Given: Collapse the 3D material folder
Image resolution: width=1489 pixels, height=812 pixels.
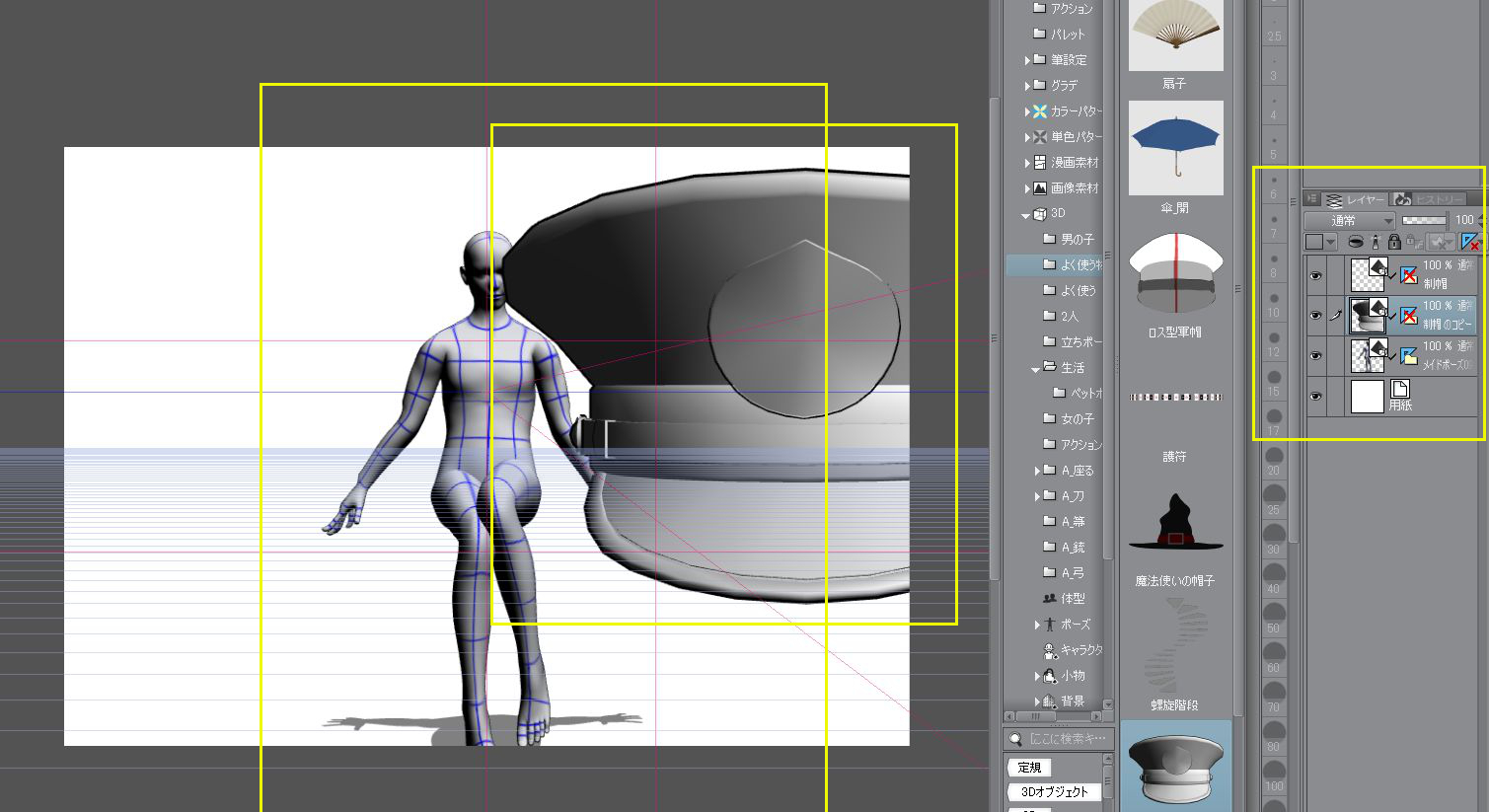Looking at the screenshot, I should click(1026, 214).
